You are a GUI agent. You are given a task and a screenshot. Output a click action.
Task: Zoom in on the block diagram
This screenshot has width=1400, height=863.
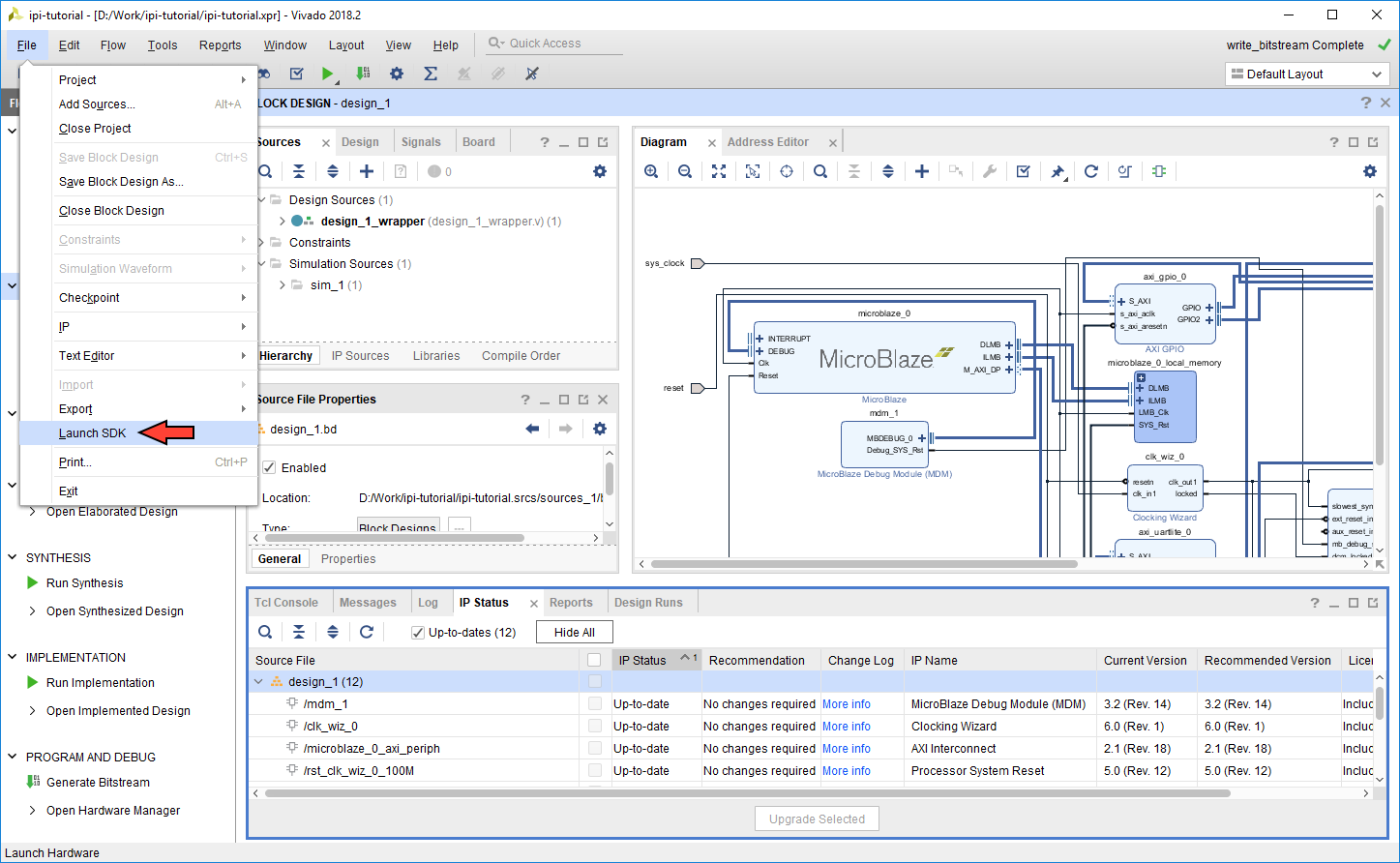tap(651, 171)
